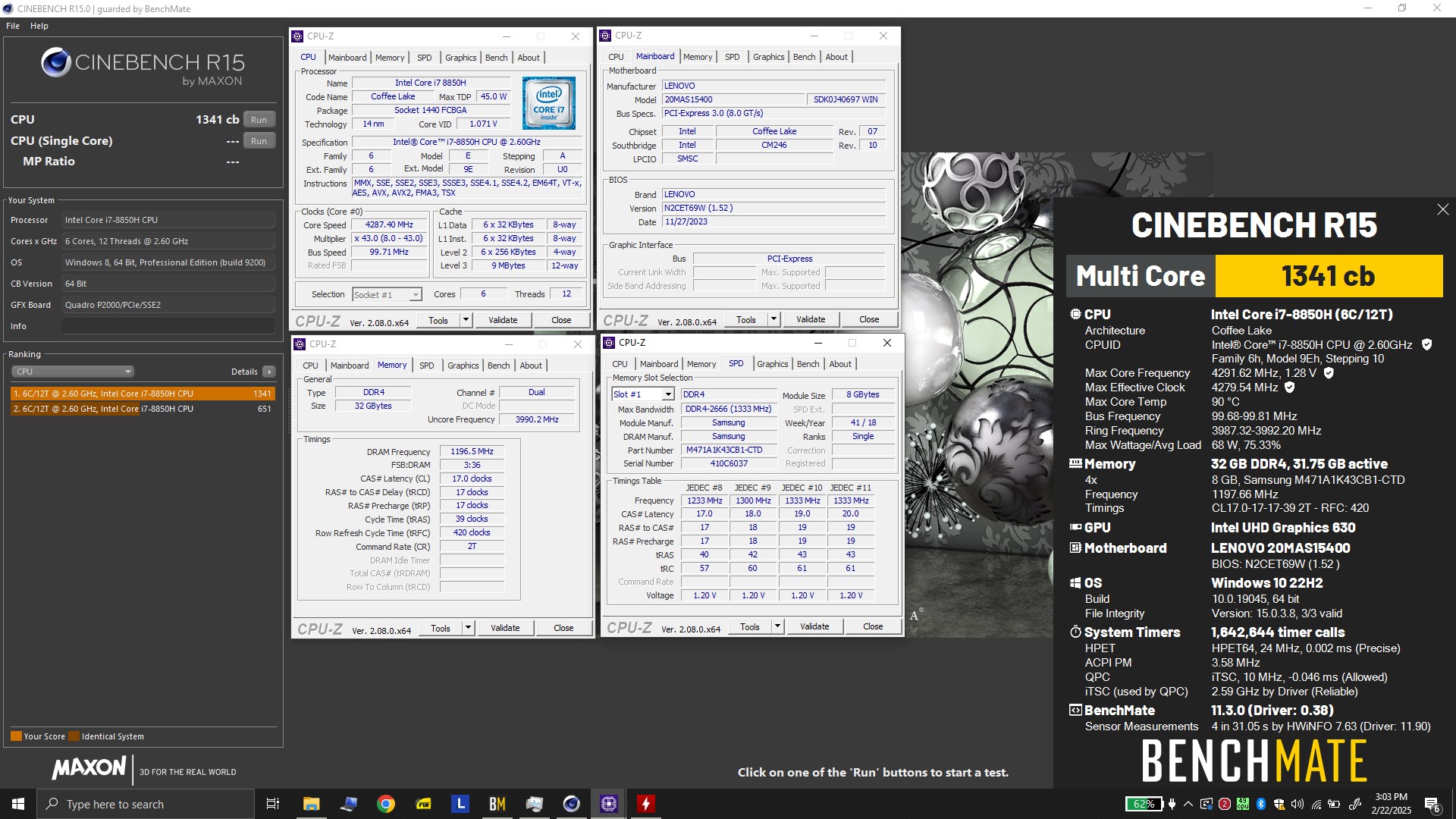Click the battery power tray icon
1456x819 pixels.
click(1334, 804)
